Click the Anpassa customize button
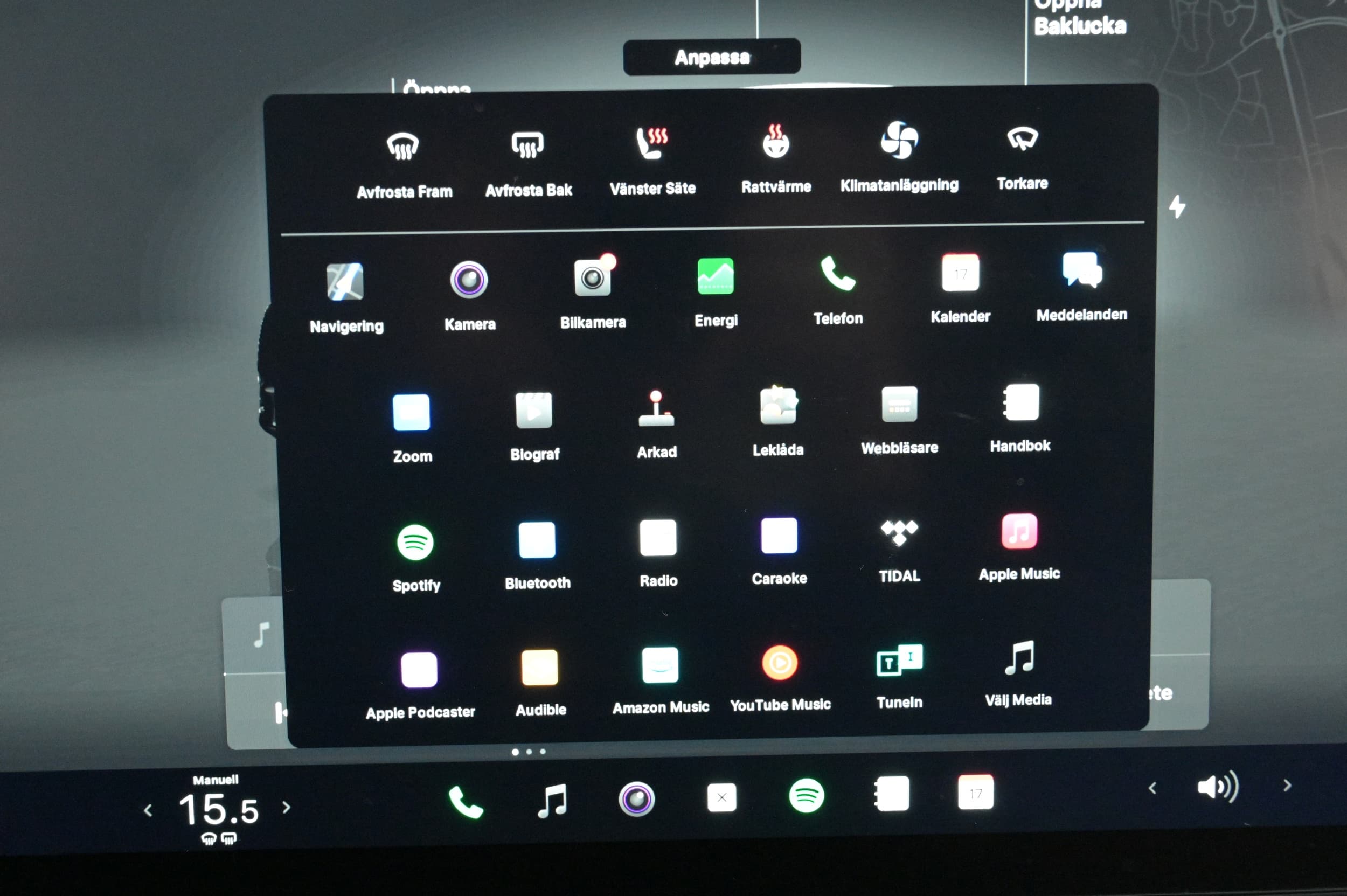Screen dimensions: 1347x896 (x=712, y=57)
